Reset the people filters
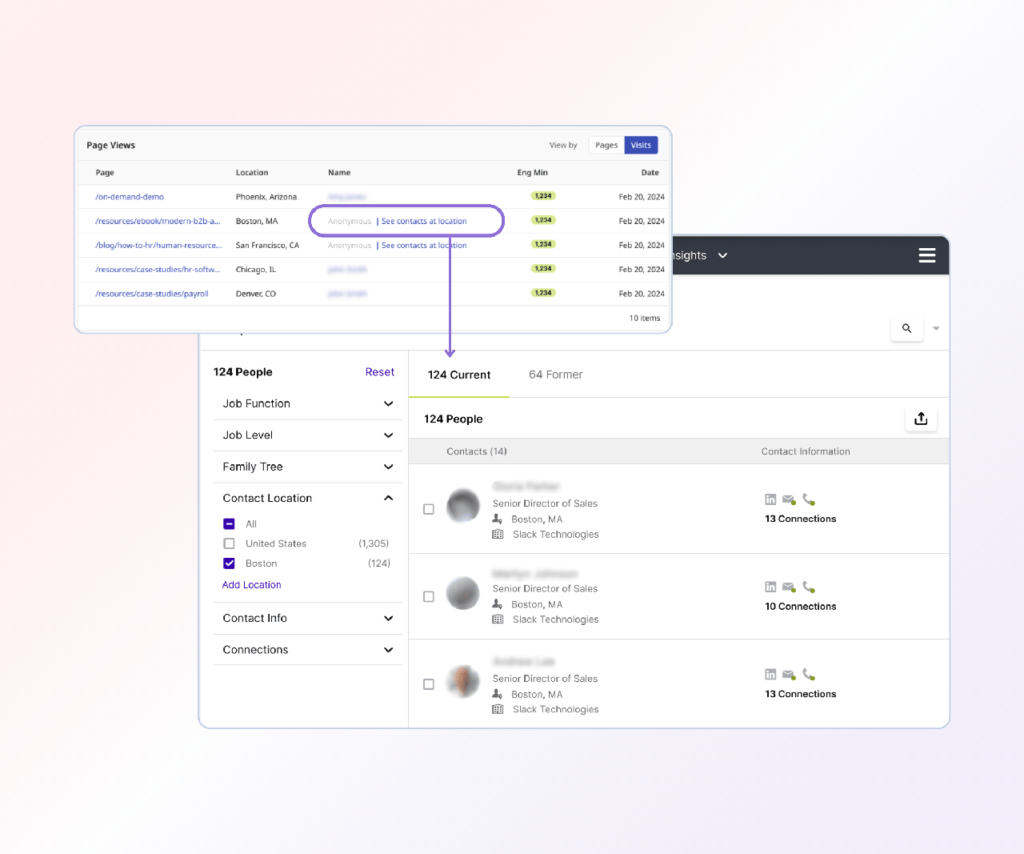Image resolution: width=1024 pixels, height=854 pixels. (x=379, y=372)
